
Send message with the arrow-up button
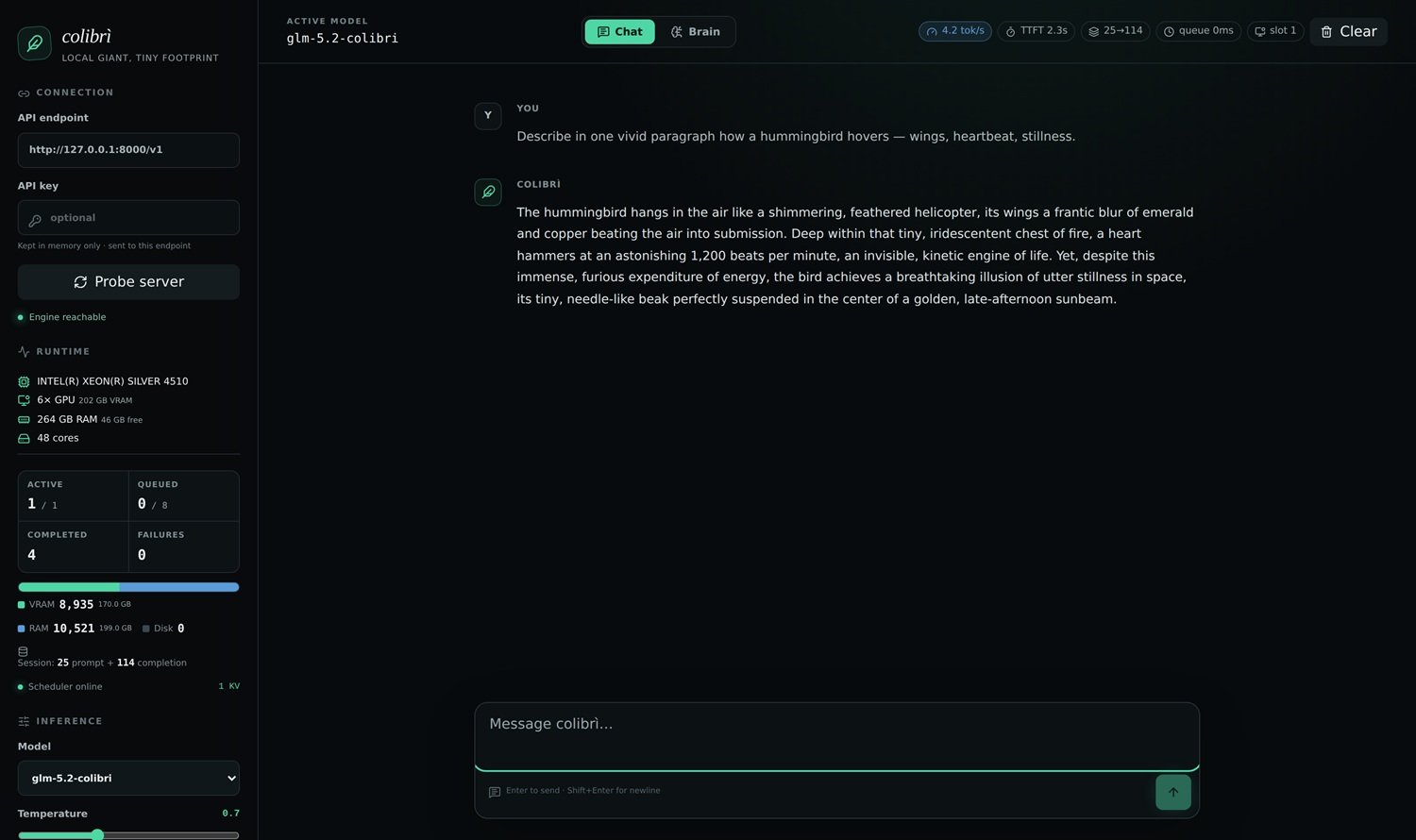pyautogui.click(x=1173, y=792)
